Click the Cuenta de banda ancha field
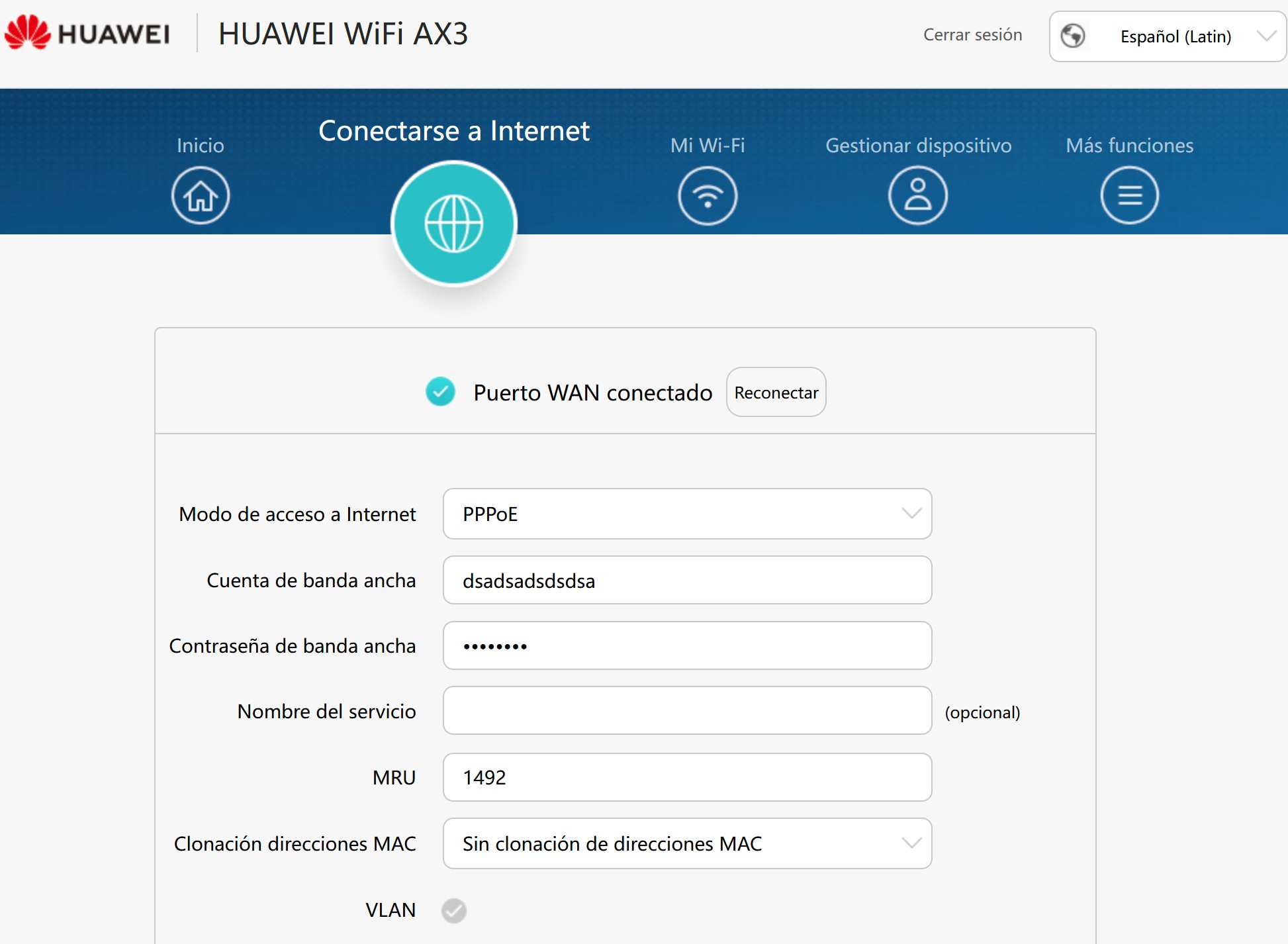 [687, 581]
